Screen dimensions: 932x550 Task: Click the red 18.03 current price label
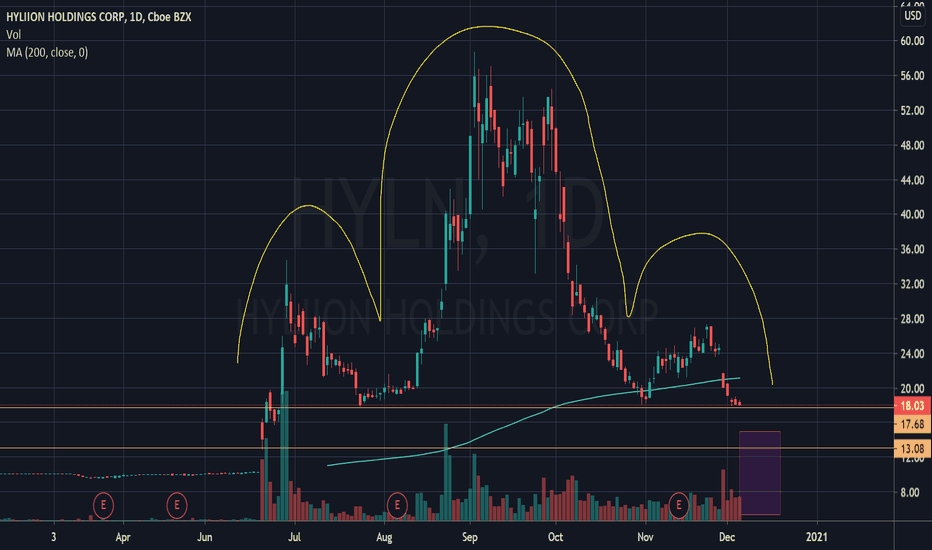pos(912,406)
